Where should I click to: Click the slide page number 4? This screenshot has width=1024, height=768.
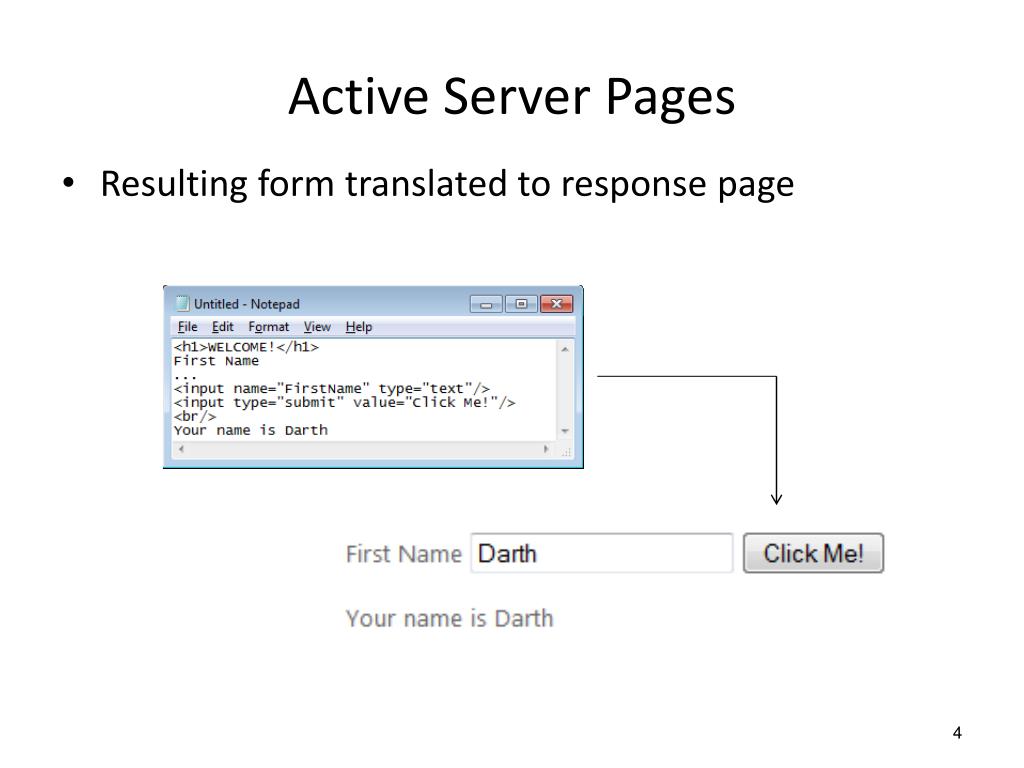957,733
